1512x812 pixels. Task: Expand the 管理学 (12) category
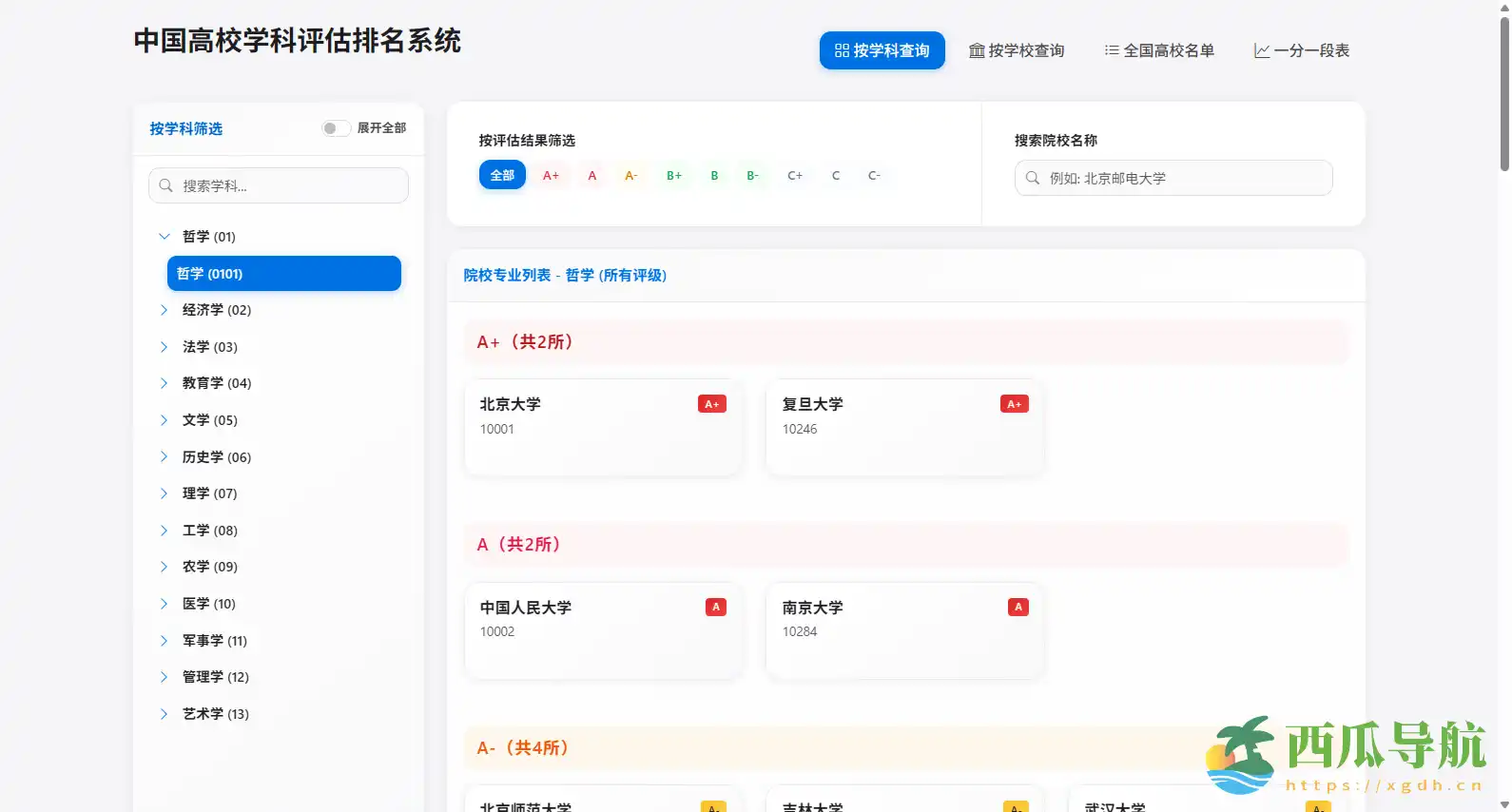pyautogui.click(x=165, y=677)
